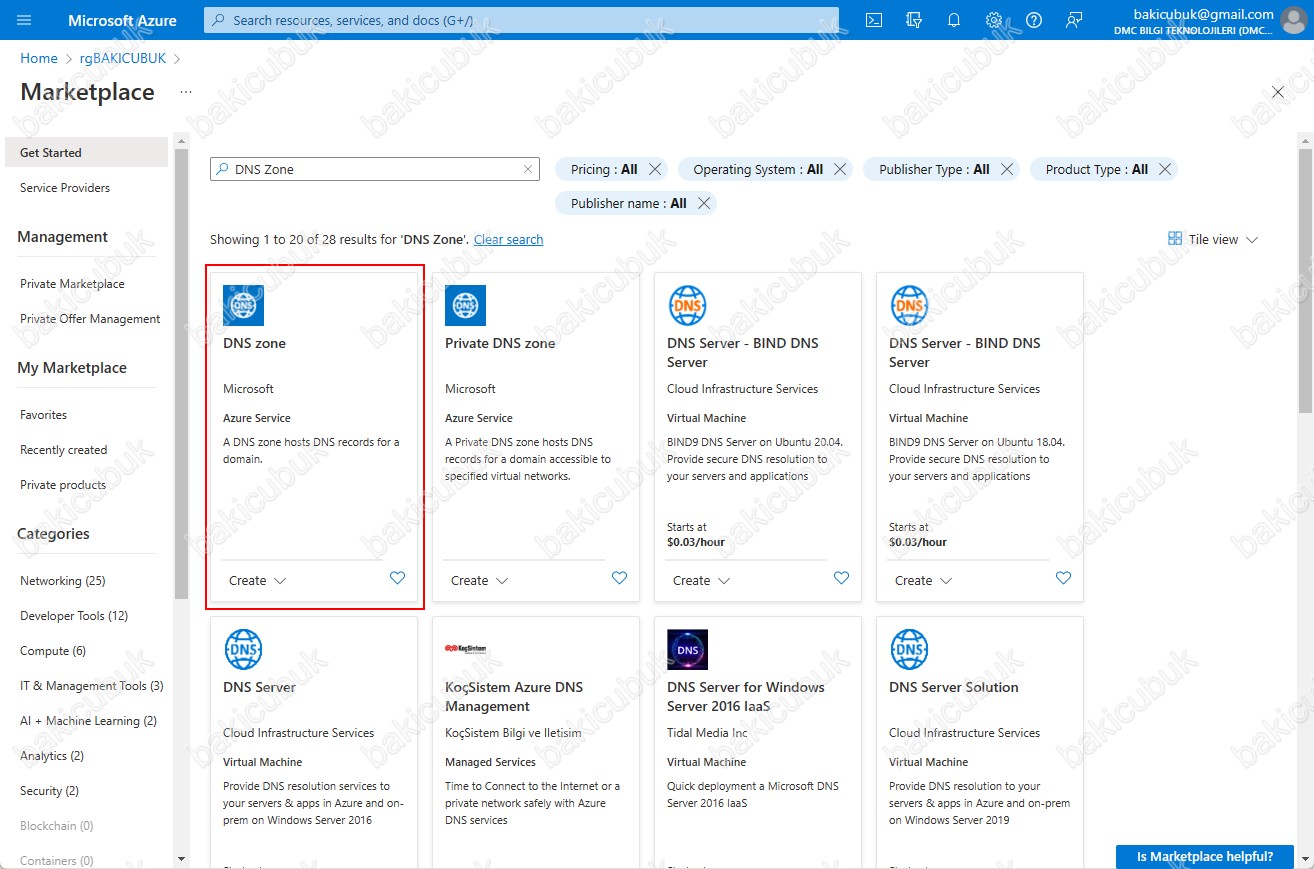Filter by Analytics (2) category
The image size is (1314, 869).
click(x=52, y=756)
